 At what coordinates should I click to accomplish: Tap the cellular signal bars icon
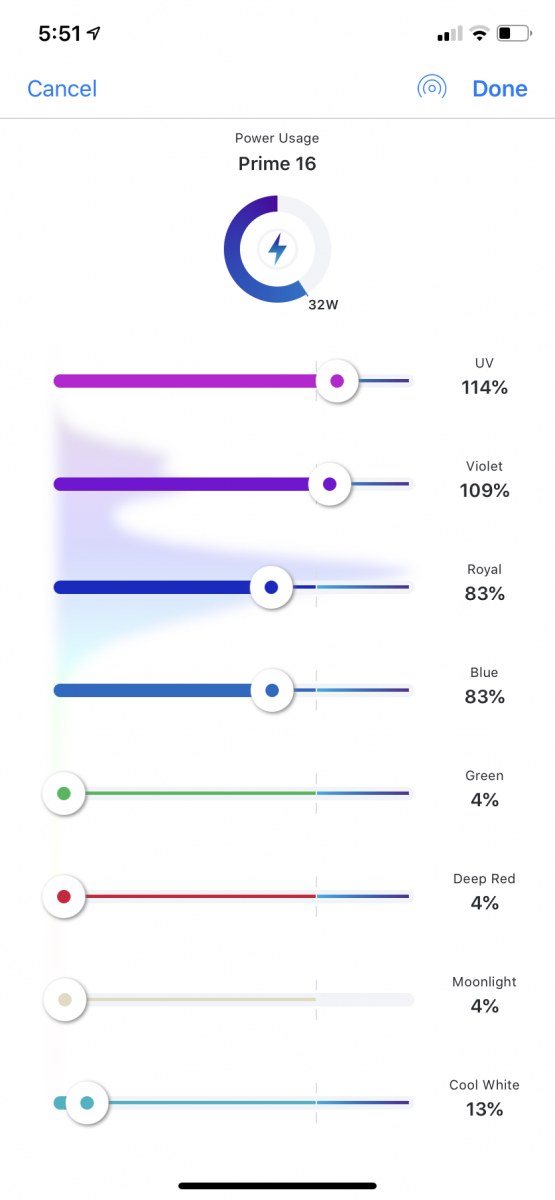point(451,34)
